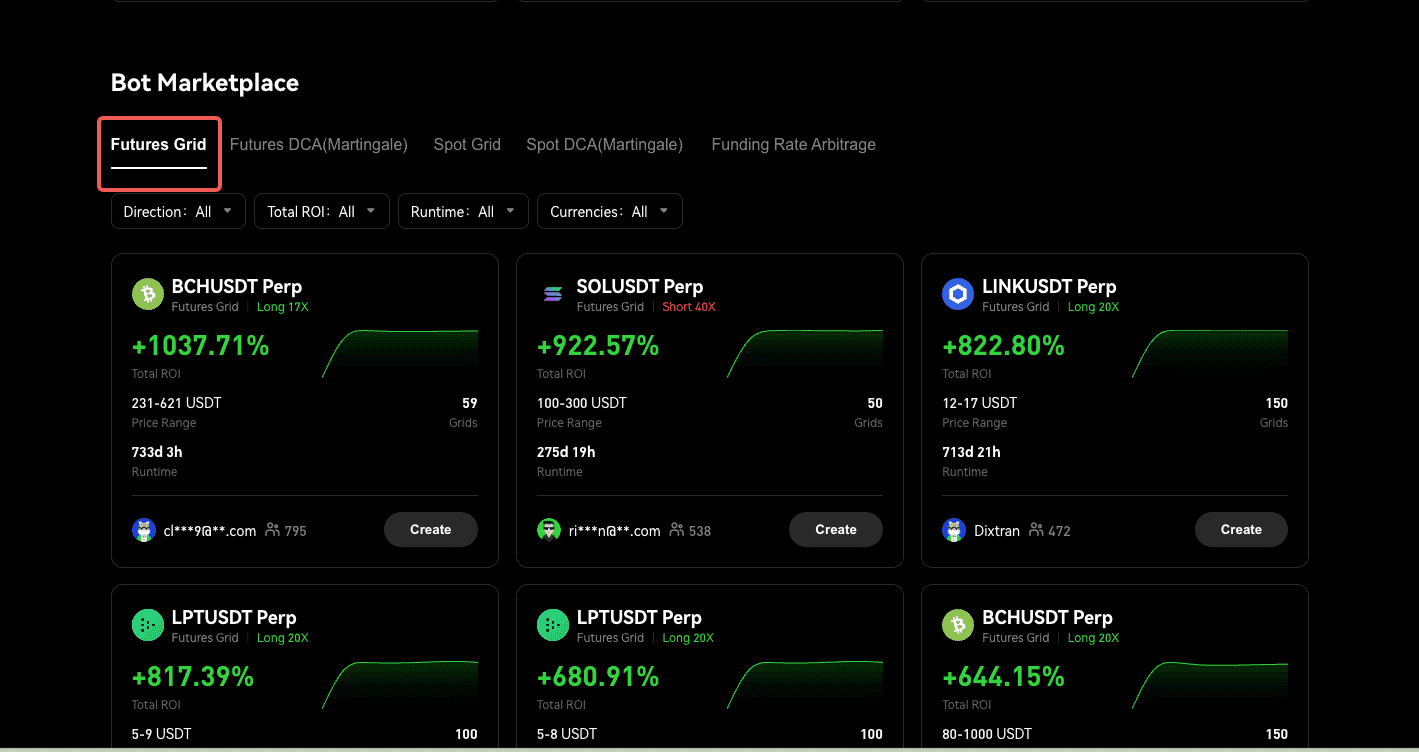Expand the Currencies filter dropdown

[609, 211]
